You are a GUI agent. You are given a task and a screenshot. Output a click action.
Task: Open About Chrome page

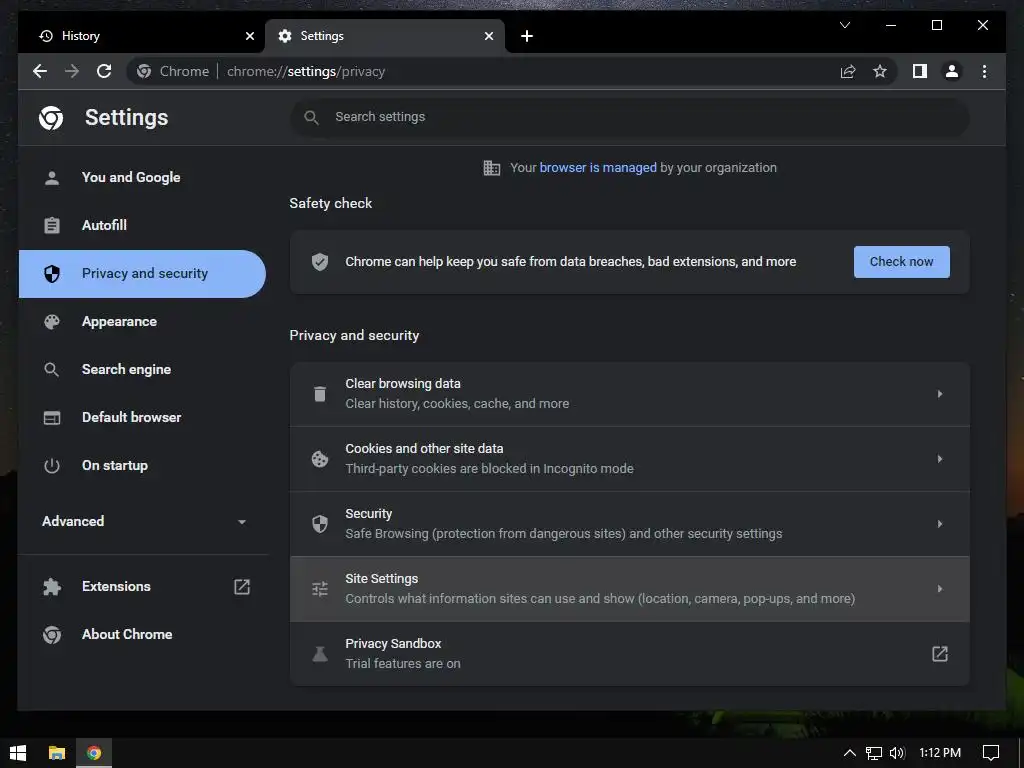(x=142, y=635)
